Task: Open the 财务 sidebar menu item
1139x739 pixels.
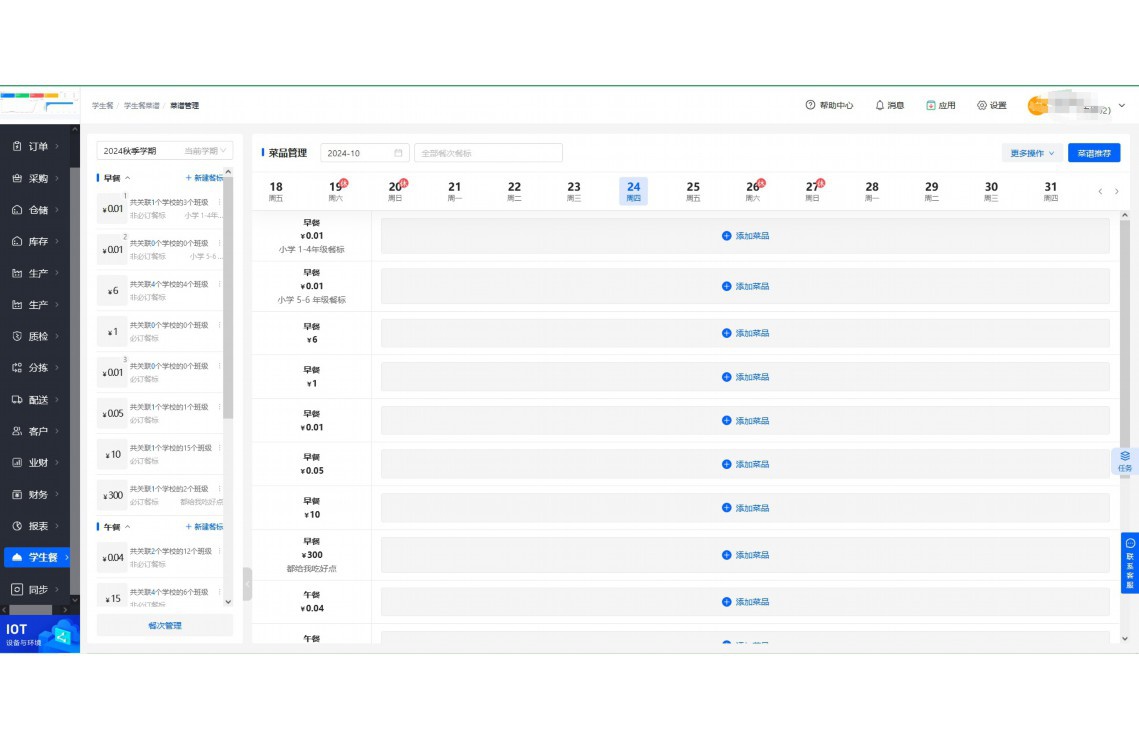Action: [x=37, y=494]
